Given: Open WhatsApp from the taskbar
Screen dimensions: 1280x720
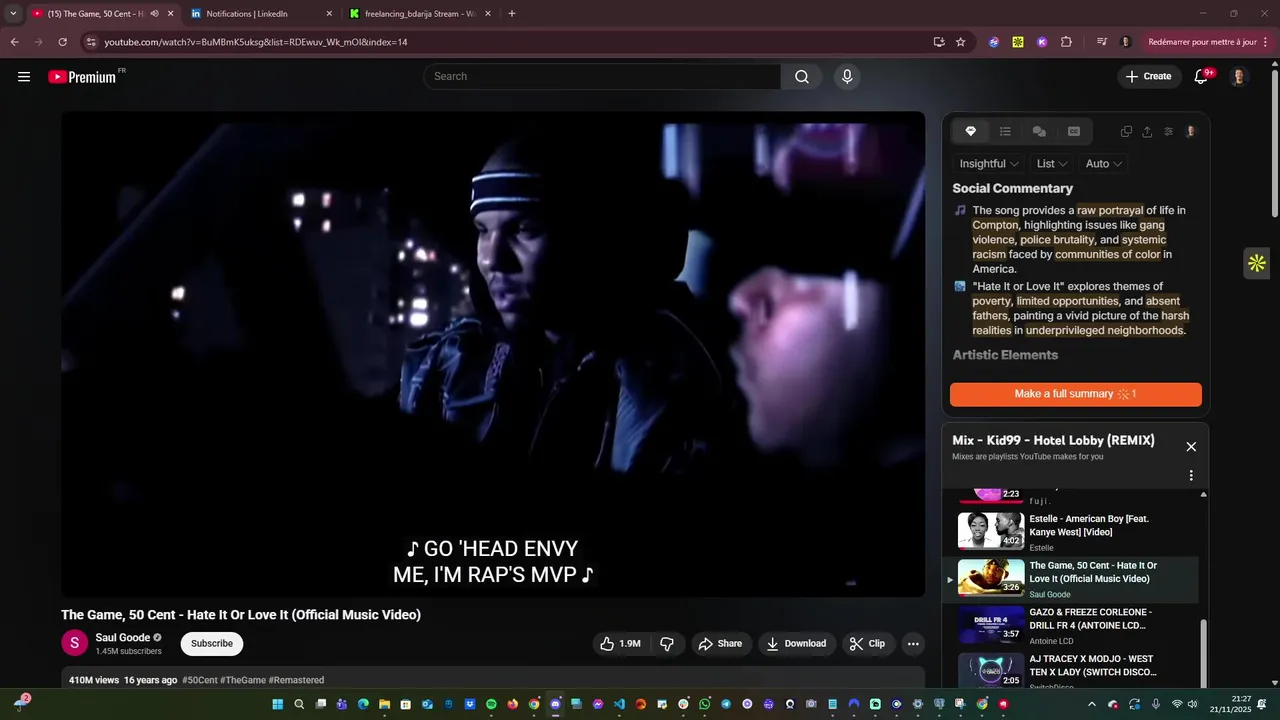Looking at the screenshot, I should (x=705, y=704).
